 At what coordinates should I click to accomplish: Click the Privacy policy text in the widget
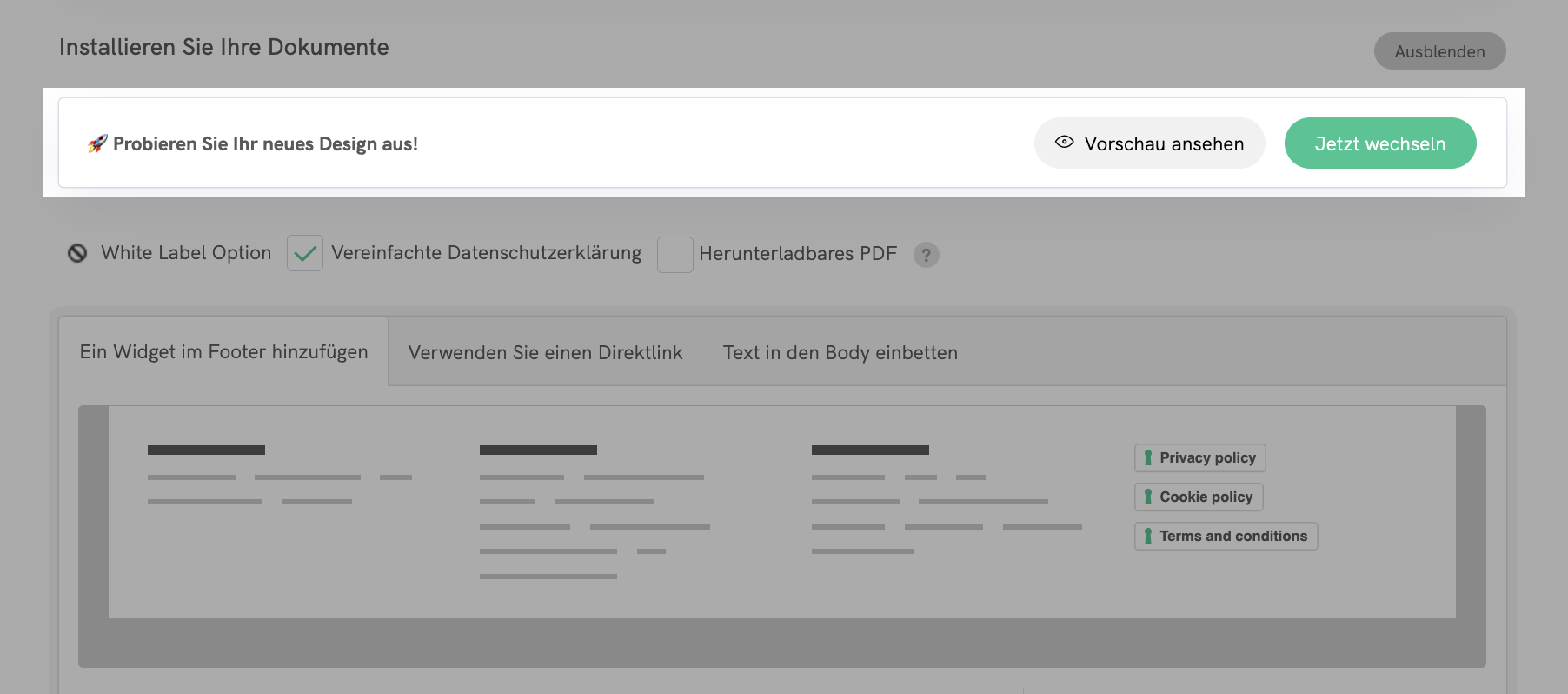[x=1207, y=458]
